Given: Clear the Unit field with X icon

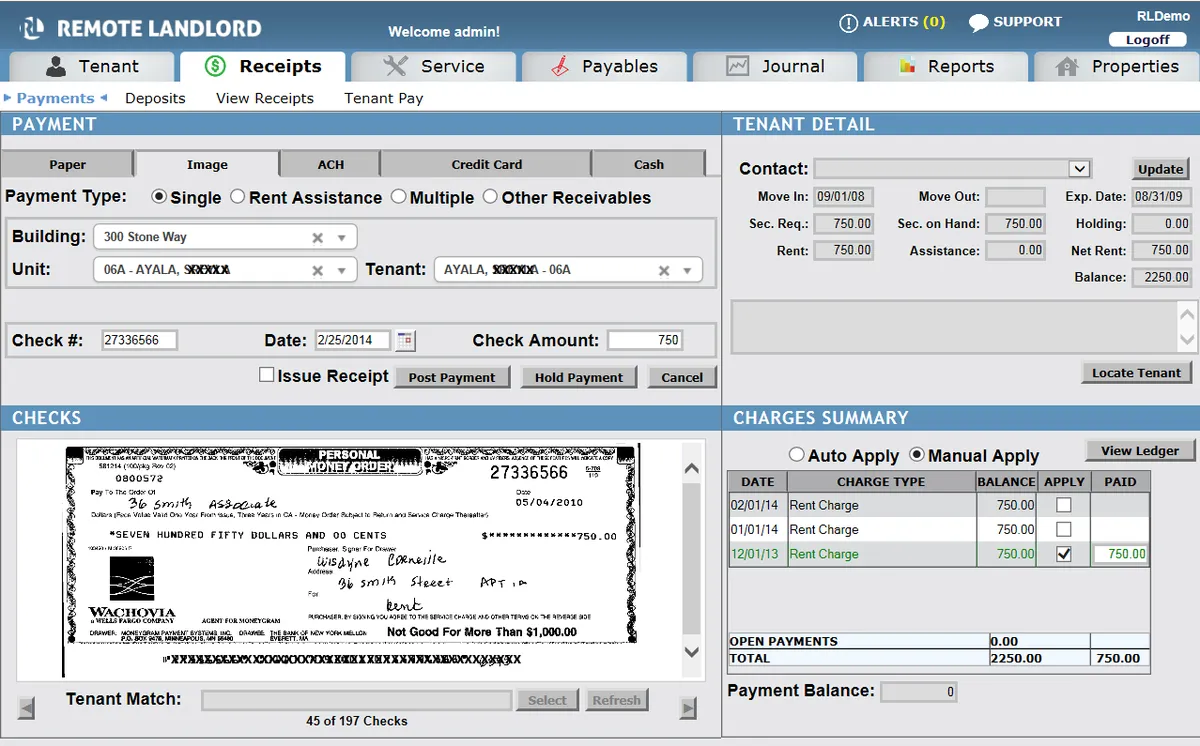Looking at the screenshot, I should pos(317,271).
